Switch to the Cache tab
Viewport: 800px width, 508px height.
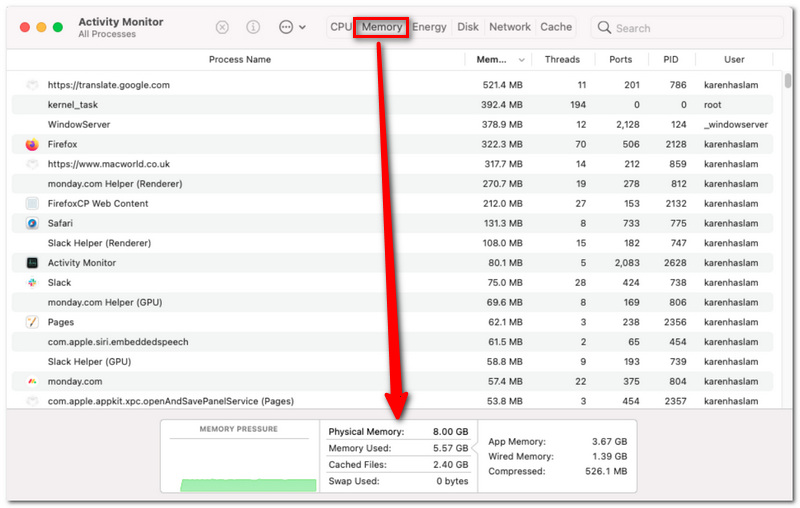pyautogui.click(x=556, y=27)
